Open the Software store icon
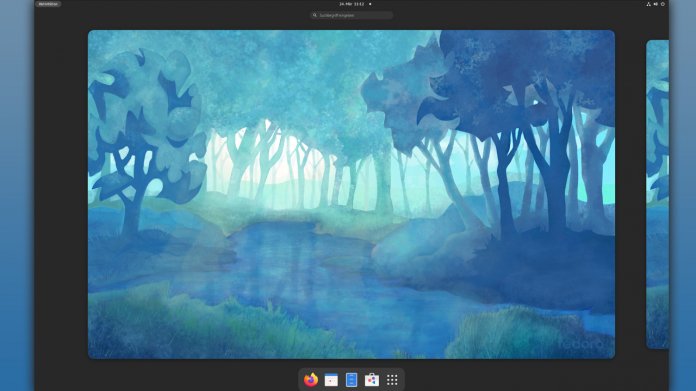 tap(372, 380)
